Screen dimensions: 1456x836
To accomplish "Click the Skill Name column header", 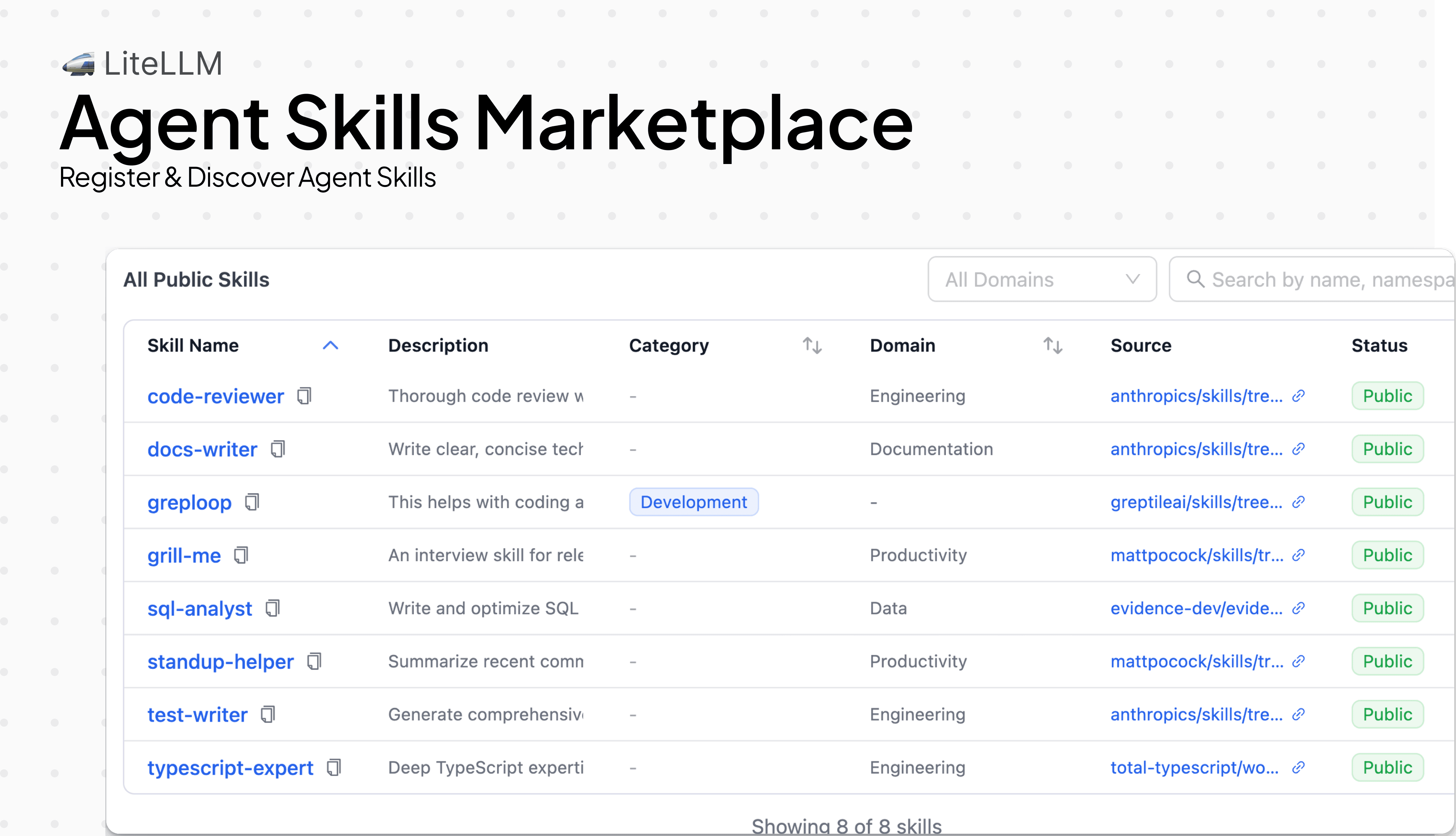I will click(193, 346).
